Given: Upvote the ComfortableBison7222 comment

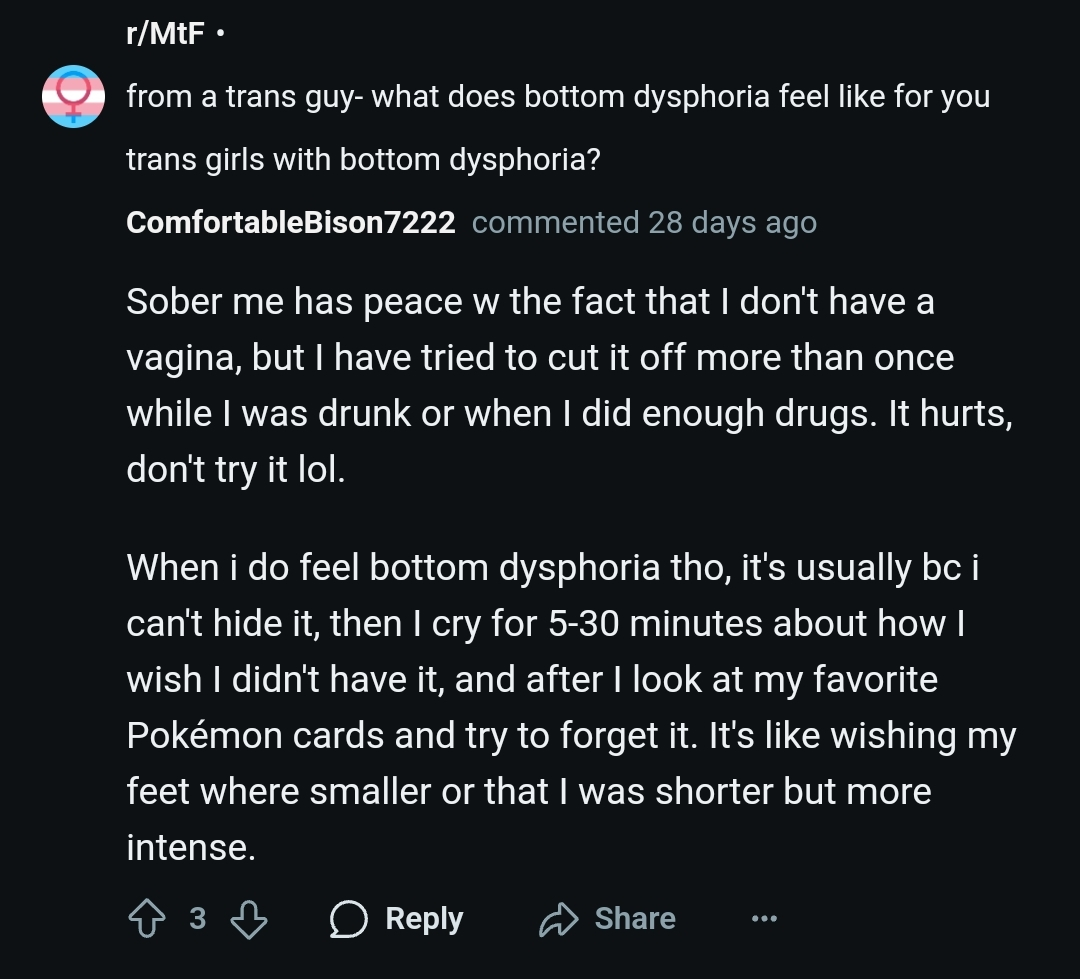Looking at the screenshot, I should [147, 919].
